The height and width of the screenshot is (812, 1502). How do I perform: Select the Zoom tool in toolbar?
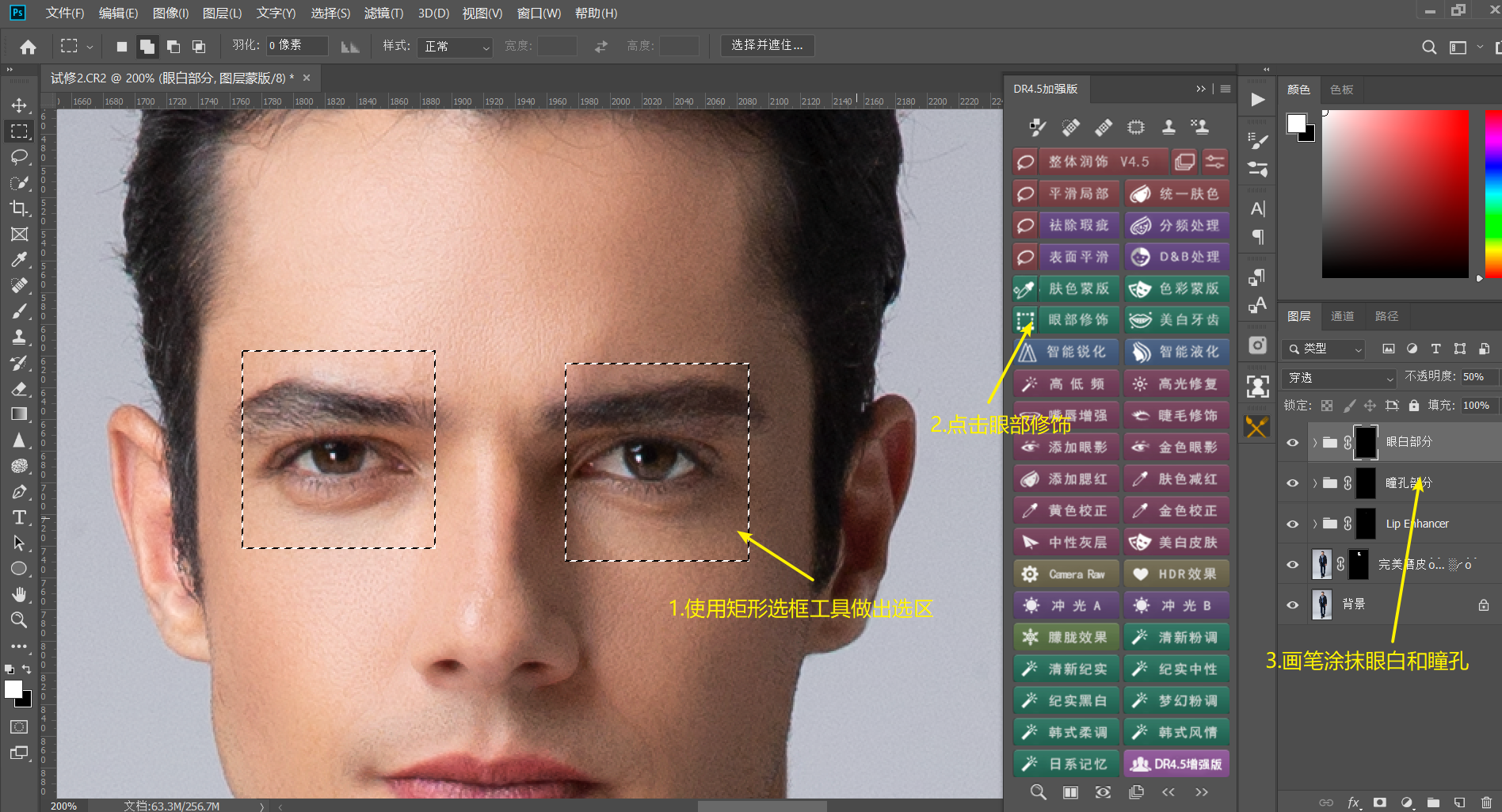click(x=19, y=619)
